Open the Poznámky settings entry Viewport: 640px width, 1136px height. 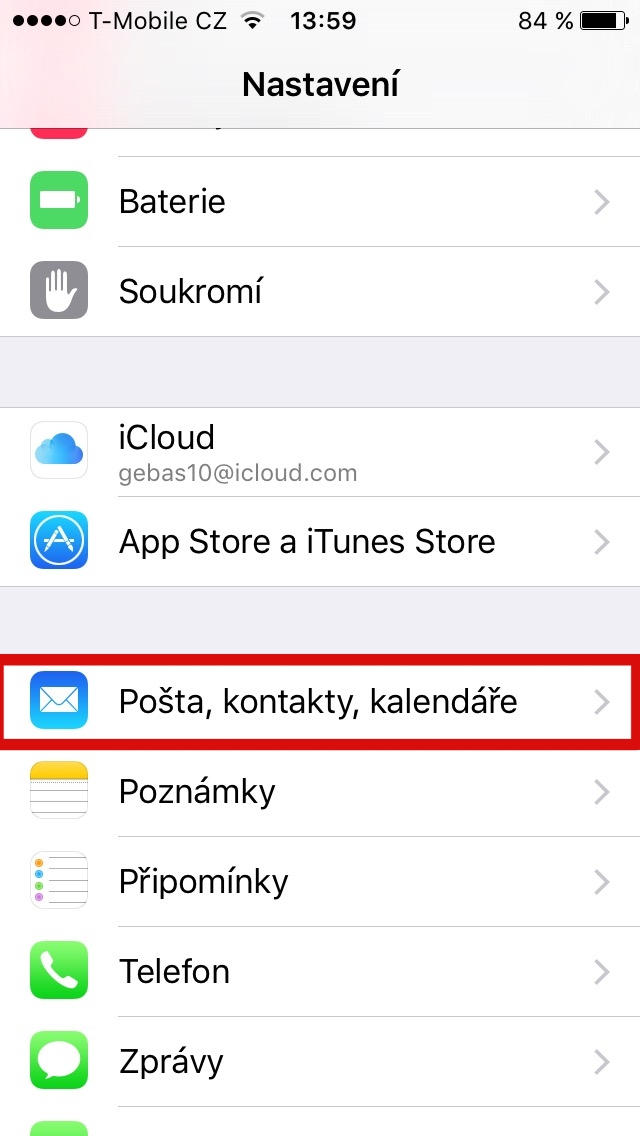click(x=320, y=792)
